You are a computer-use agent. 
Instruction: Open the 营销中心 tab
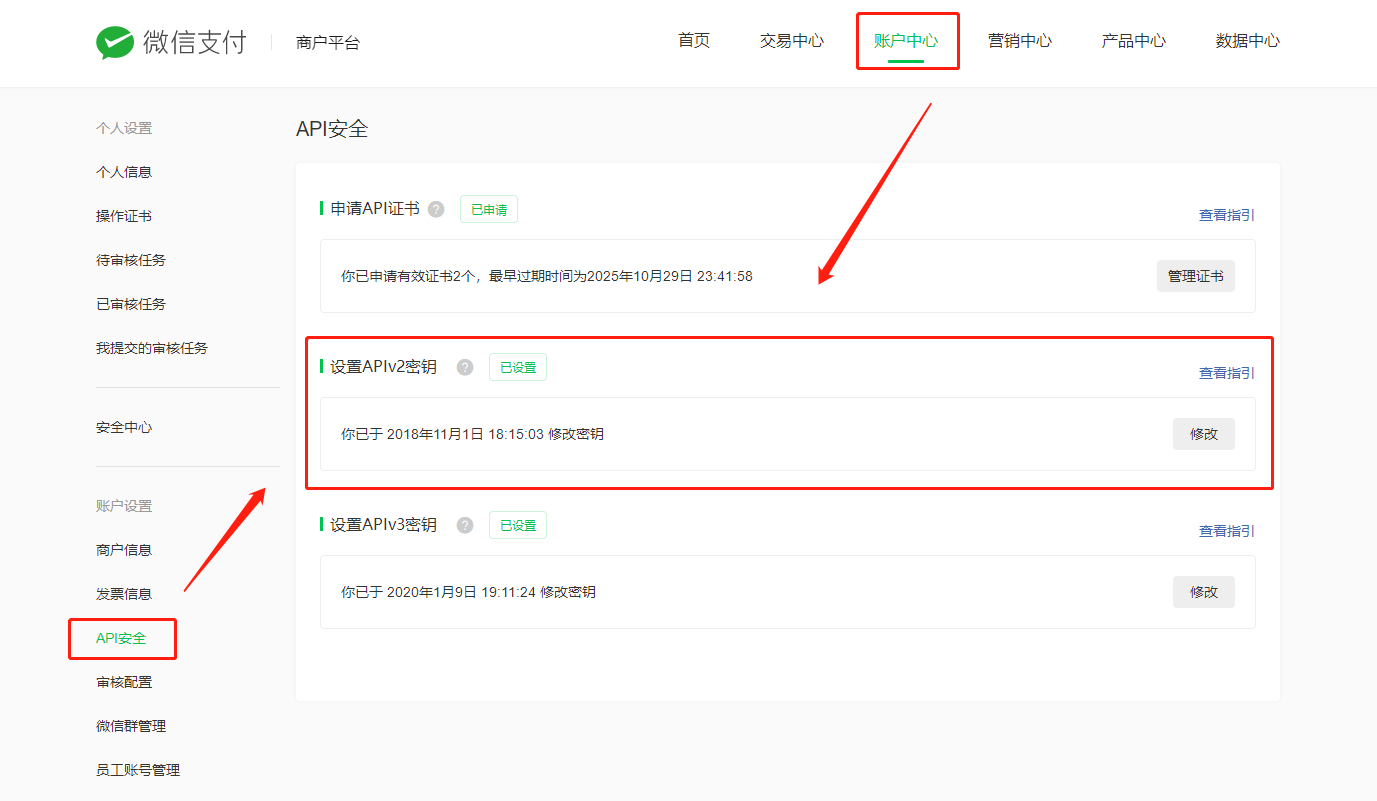click(x=1019, y=41)
